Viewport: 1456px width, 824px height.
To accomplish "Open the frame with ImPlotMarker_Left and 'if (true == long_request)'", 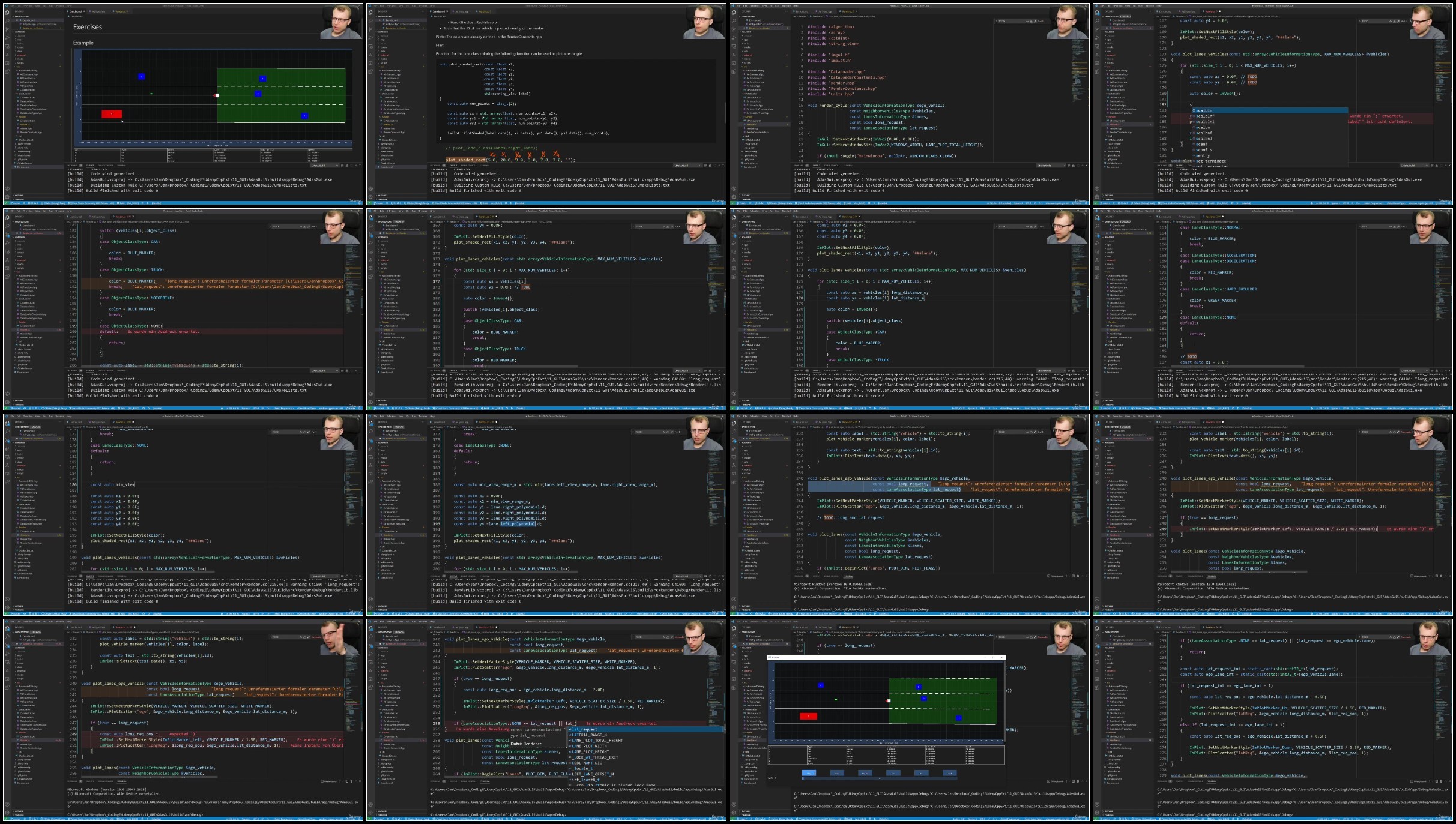I will point(1273,514).
